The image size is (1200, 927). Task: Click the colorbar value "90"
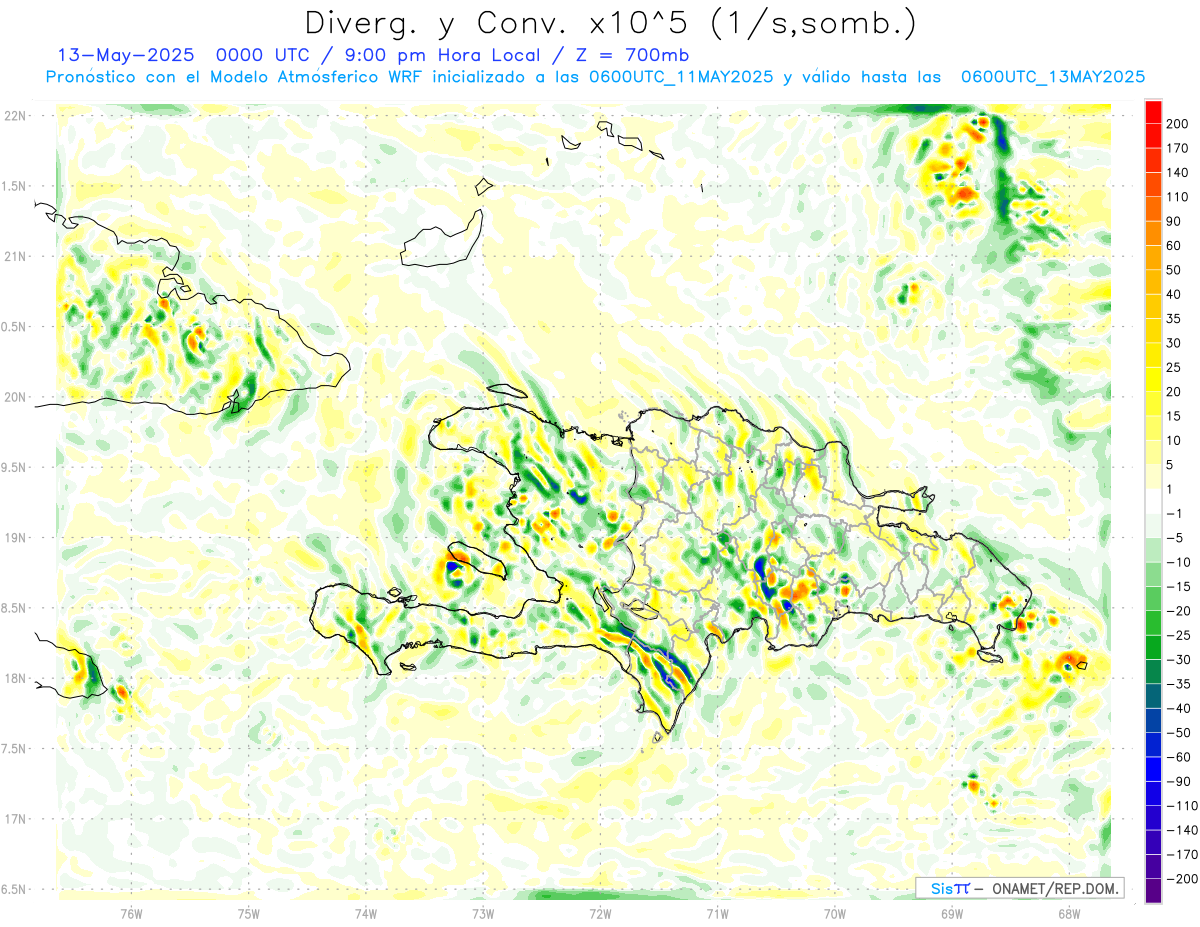1174,221
